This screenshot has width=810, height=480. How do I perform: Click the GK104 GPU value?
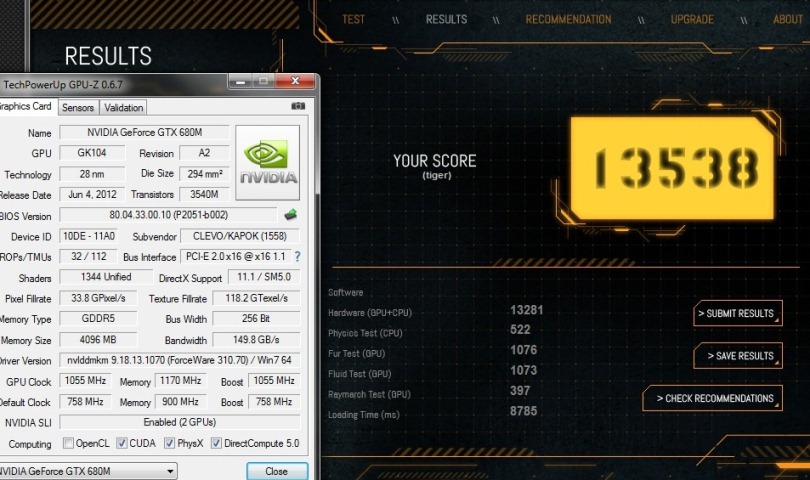92,153
